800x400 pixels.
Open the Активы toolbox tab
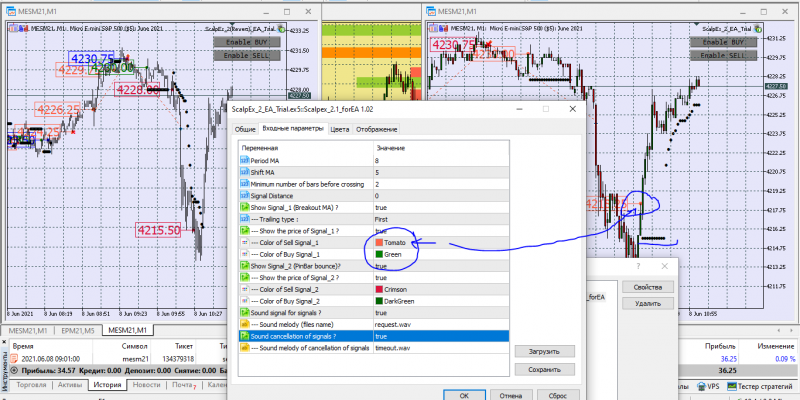point(70,385)
